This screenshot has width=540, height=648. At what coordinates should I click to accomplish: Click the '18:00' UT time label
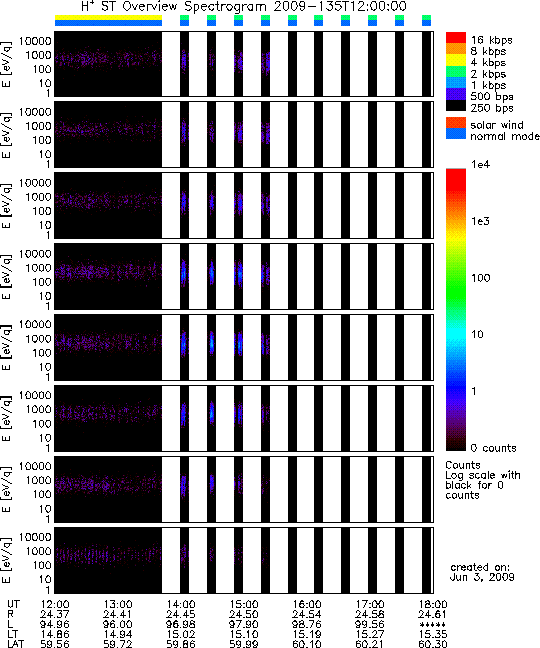(433, 605)
